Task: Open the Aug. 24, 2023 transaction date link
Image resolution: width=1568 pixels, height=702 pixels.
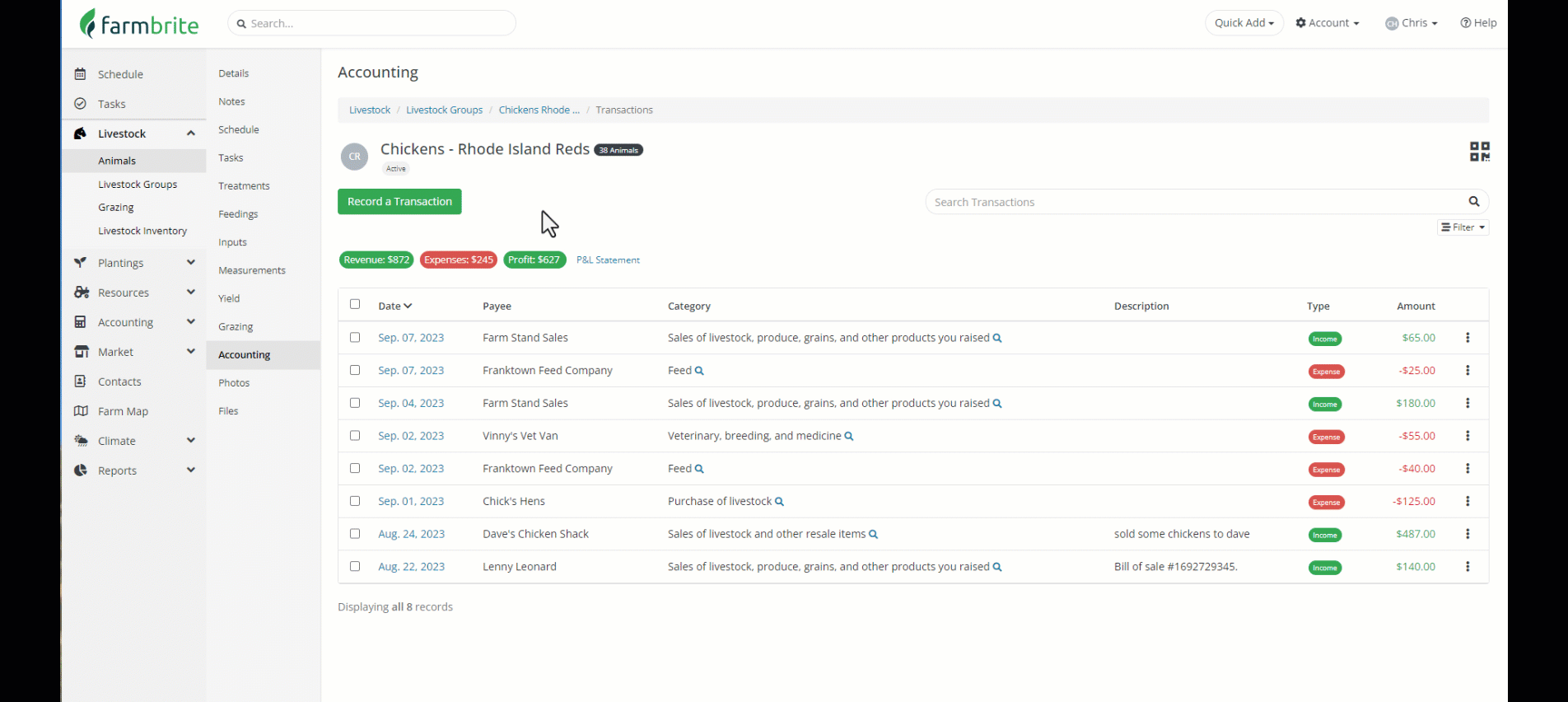Action: [x=412, y=534]
